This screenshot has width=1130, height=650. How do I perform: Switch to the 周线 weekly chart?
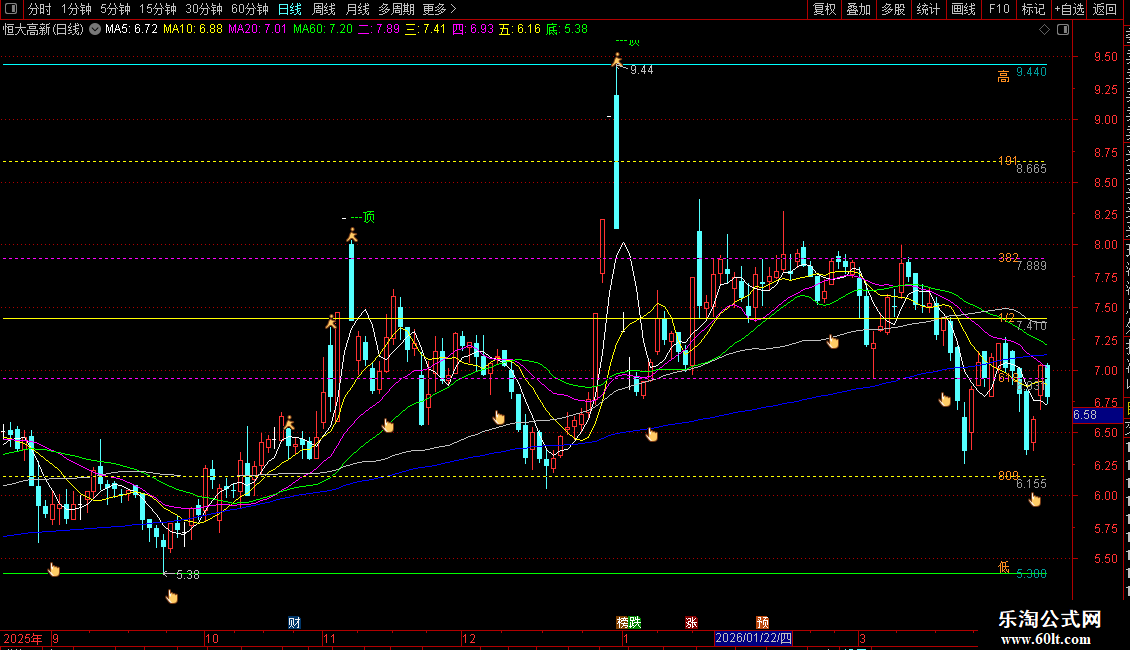[x=324, y=9]
